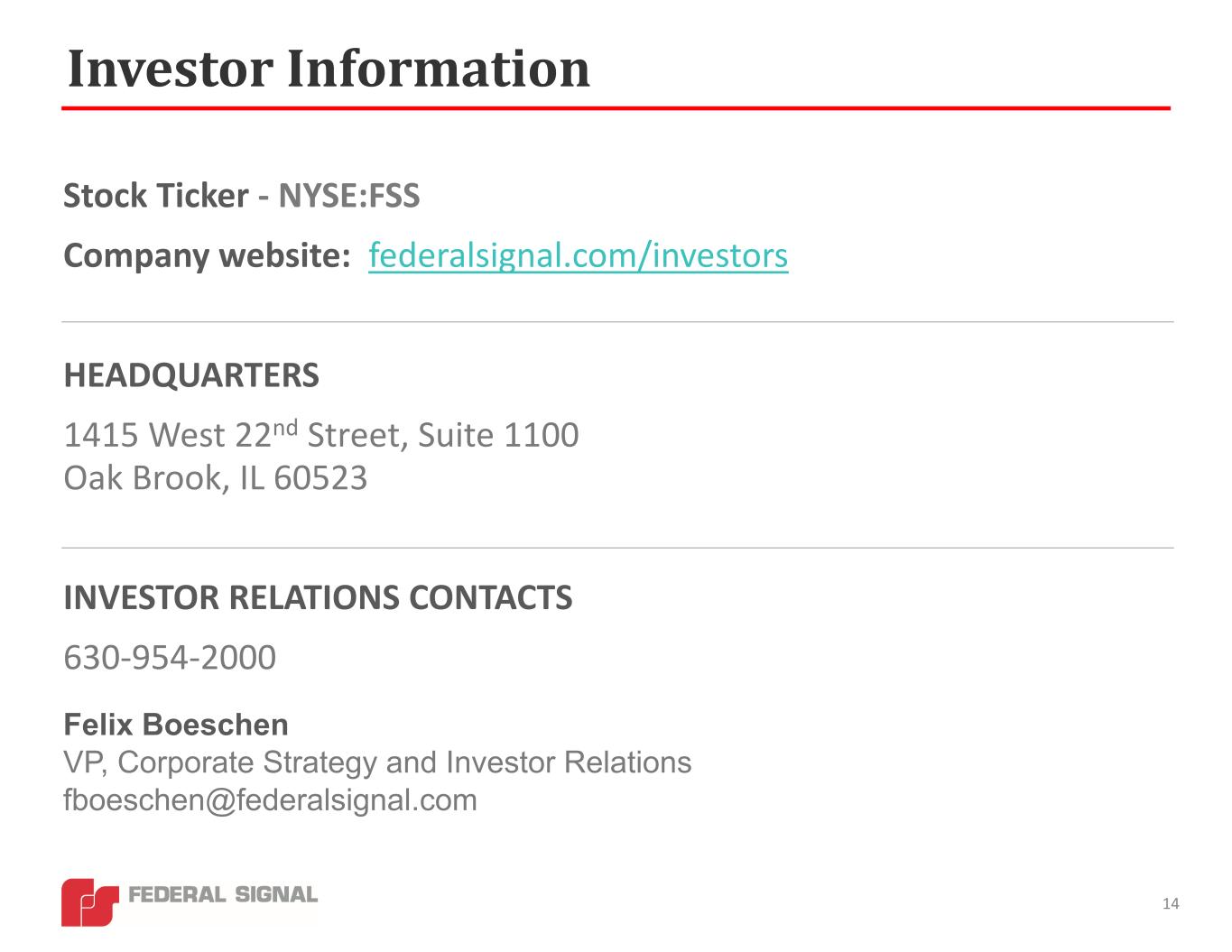Click the FEDERAL SIGNAL wordmark text

pos(224,894)
